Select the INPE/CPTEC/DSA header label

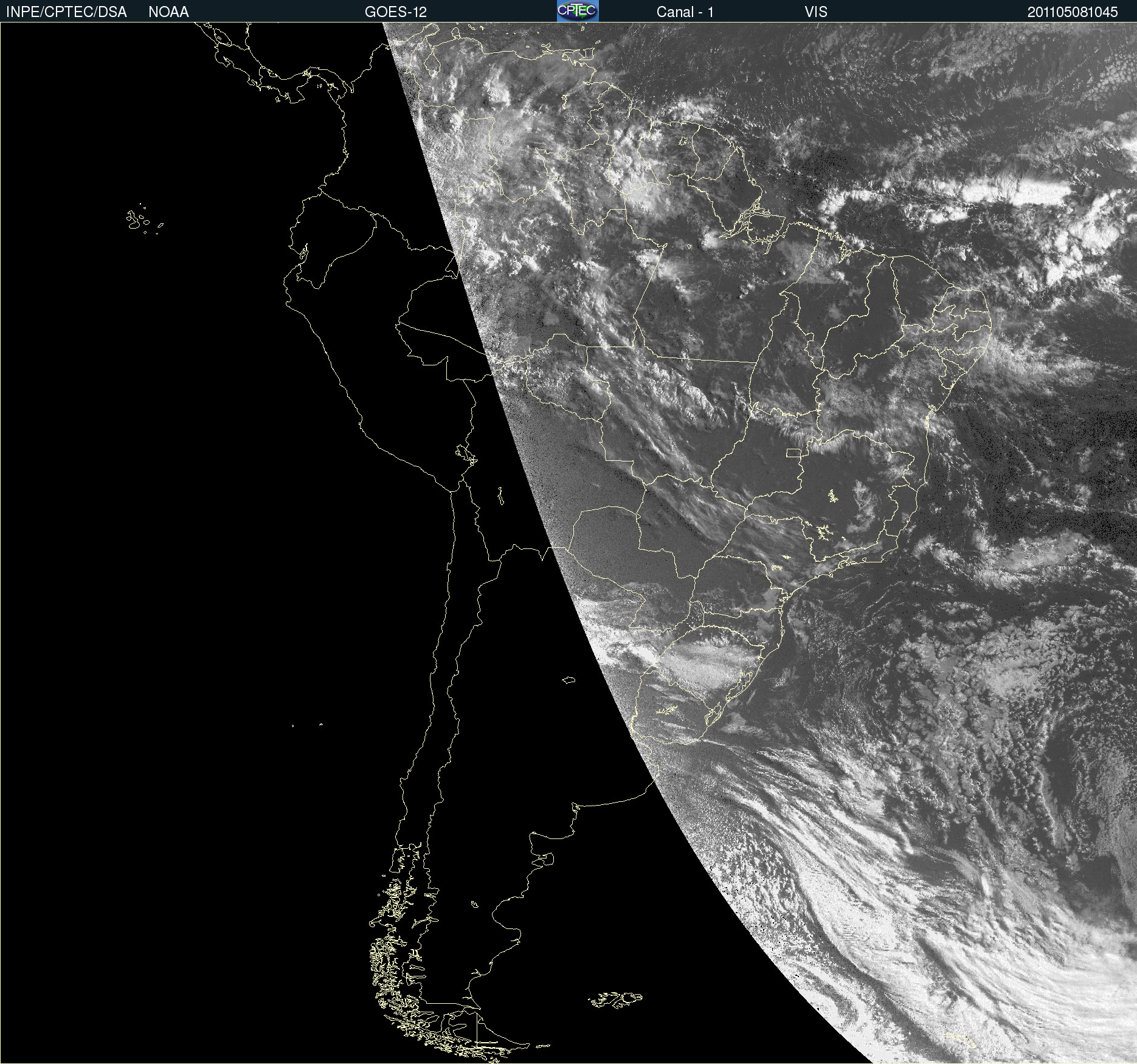[x=66, y=12]
